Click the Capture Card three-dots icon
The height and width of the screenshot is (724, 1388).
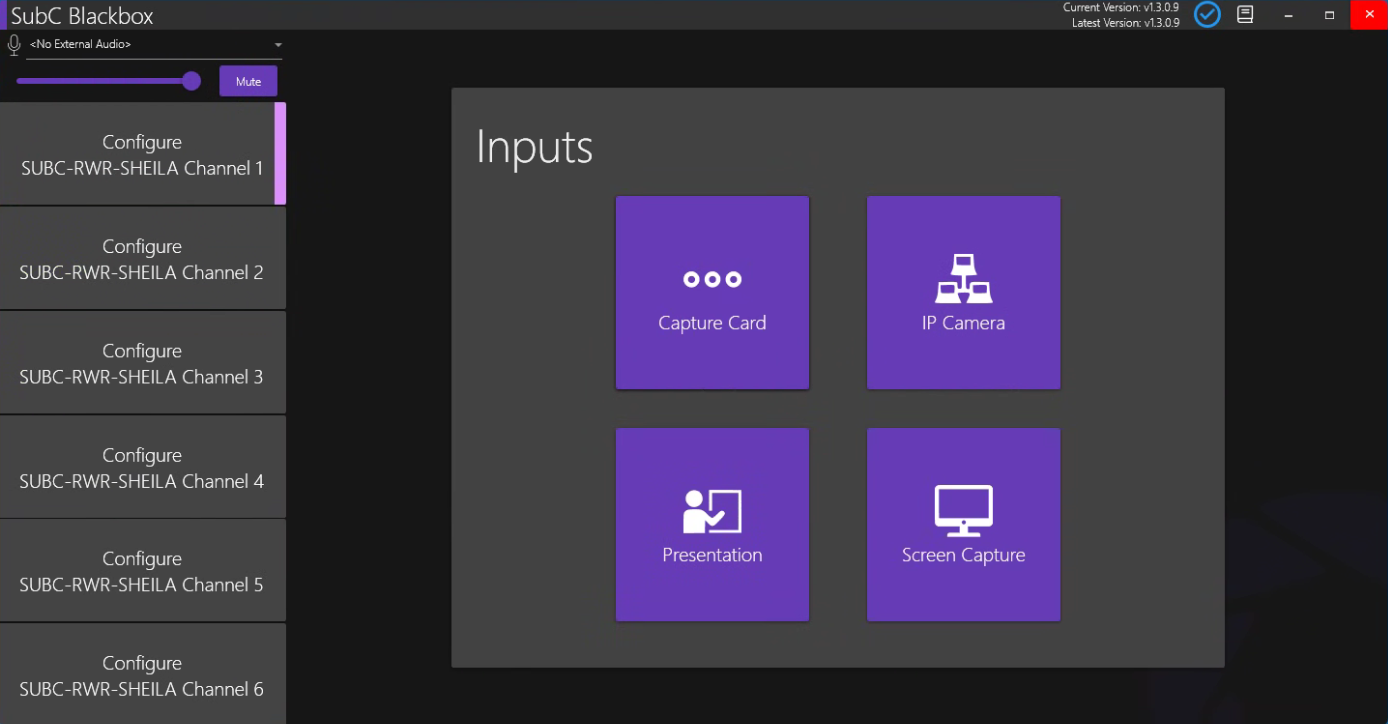712,280
